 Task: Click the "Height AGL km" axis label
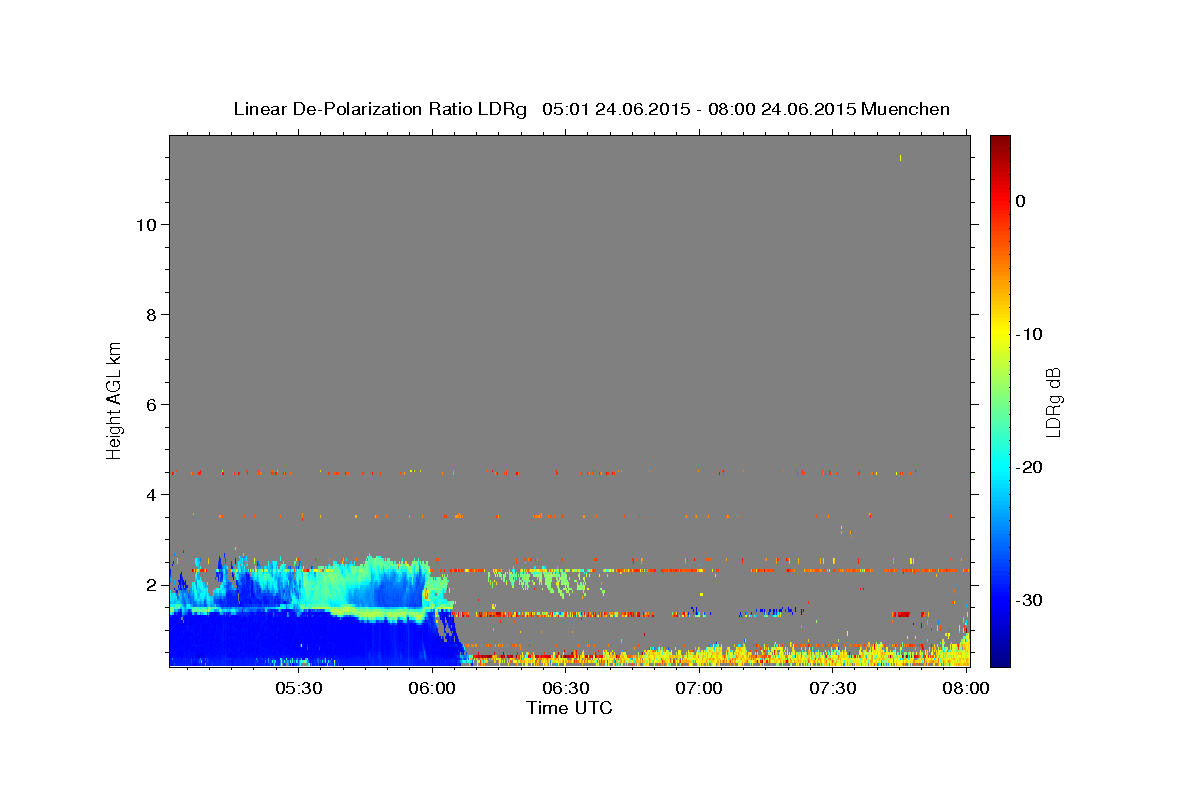114,400
